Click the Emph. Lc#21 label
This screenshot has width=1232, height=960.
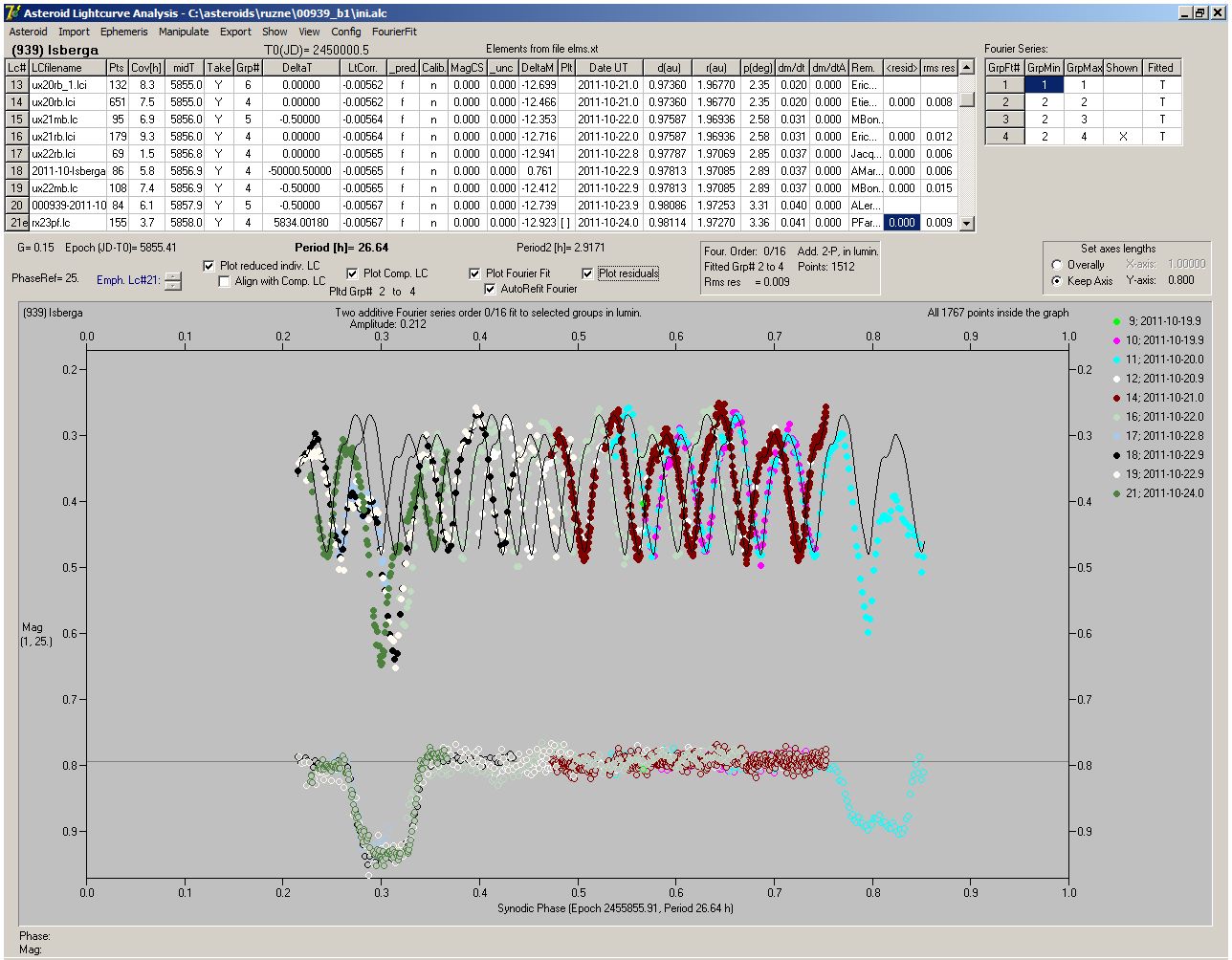click(x=127, y=280)
